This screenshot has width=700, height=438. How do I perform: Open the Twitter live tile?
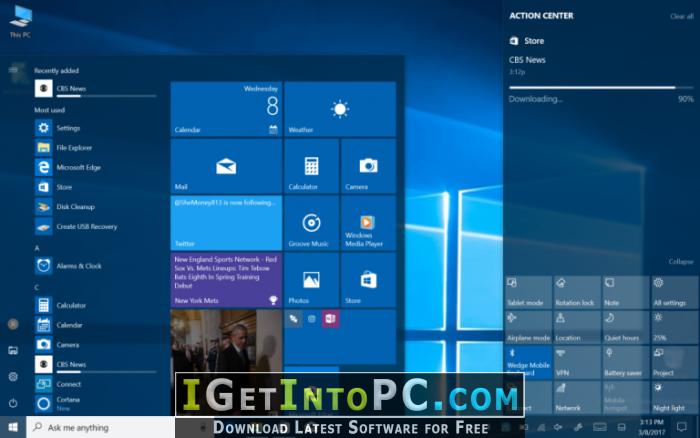[x=226, y=223]
